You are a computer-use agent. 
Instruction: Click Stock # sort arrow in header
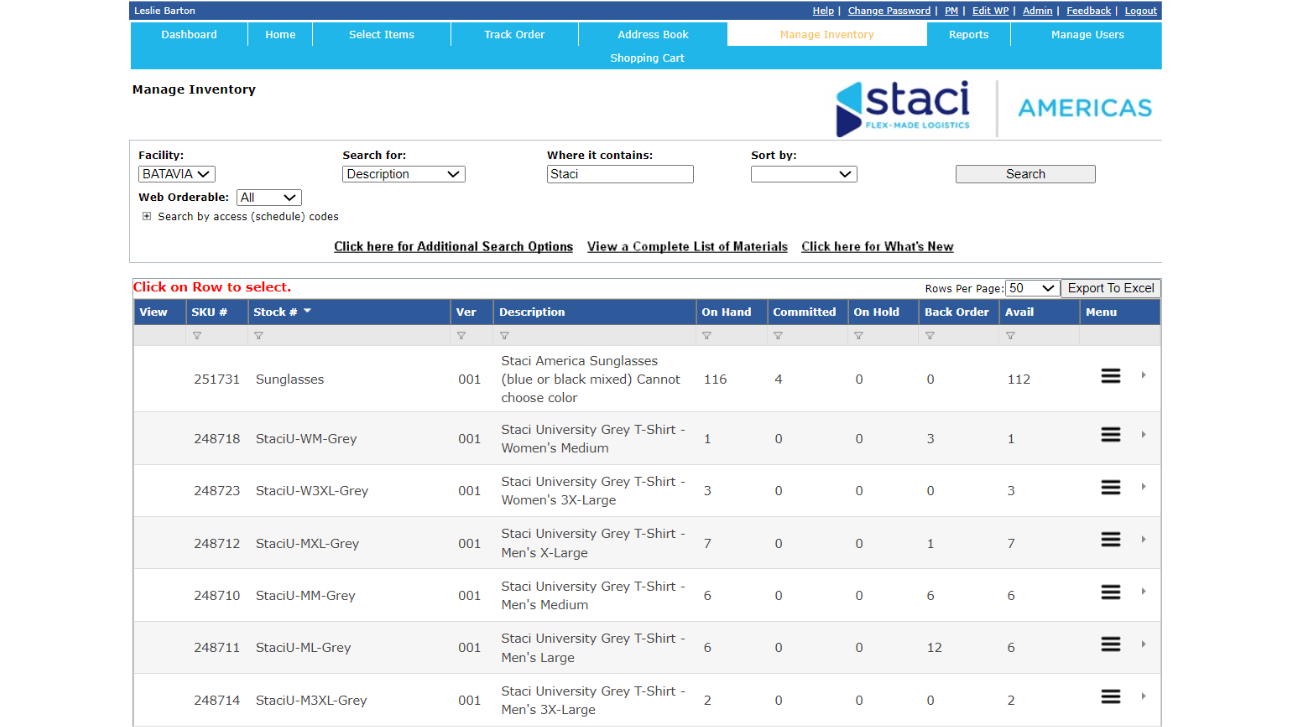[307, 311]
